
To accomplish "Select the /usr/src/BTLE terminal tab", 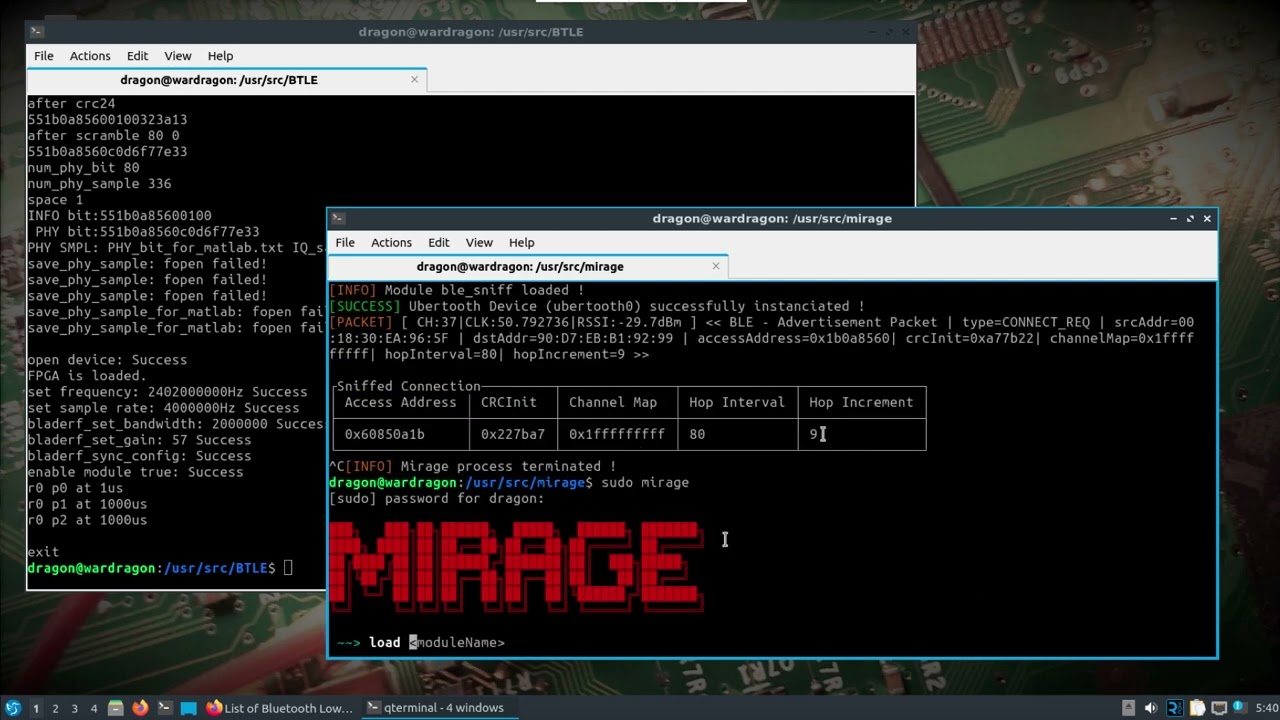I will click(x=227, y=79).
